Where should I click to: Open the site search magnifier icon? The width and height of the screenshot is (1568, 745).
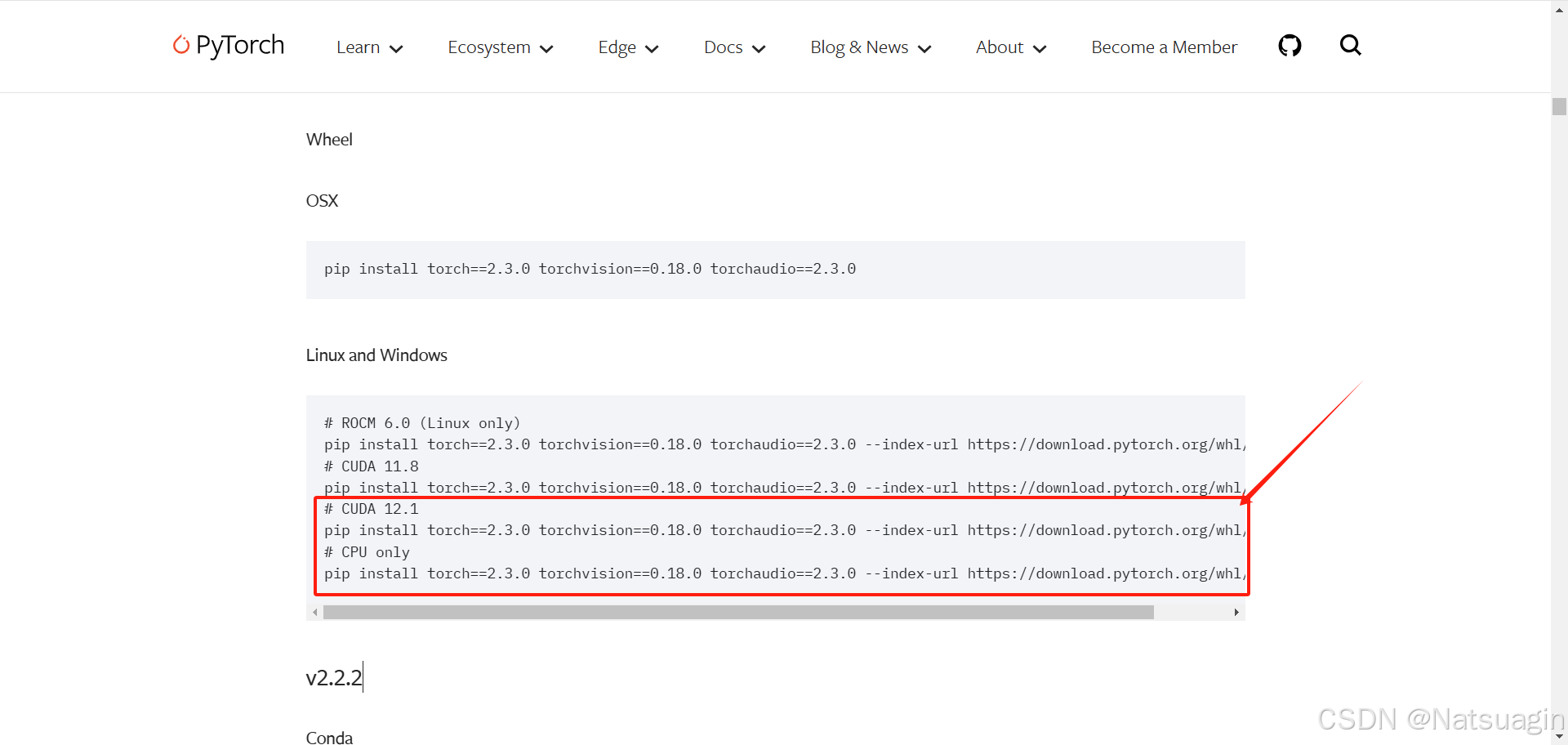(x=1351, y=45)
